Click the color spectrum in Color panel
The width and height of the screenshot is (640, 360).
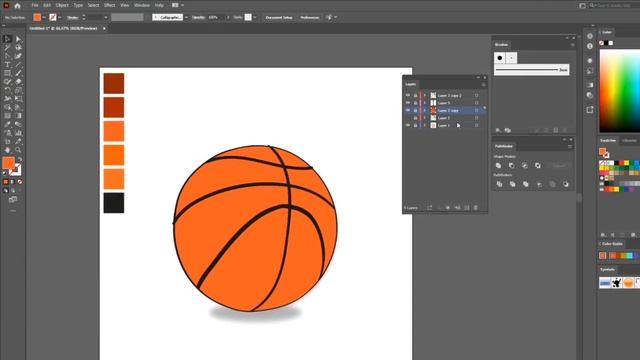coord(620,91)
